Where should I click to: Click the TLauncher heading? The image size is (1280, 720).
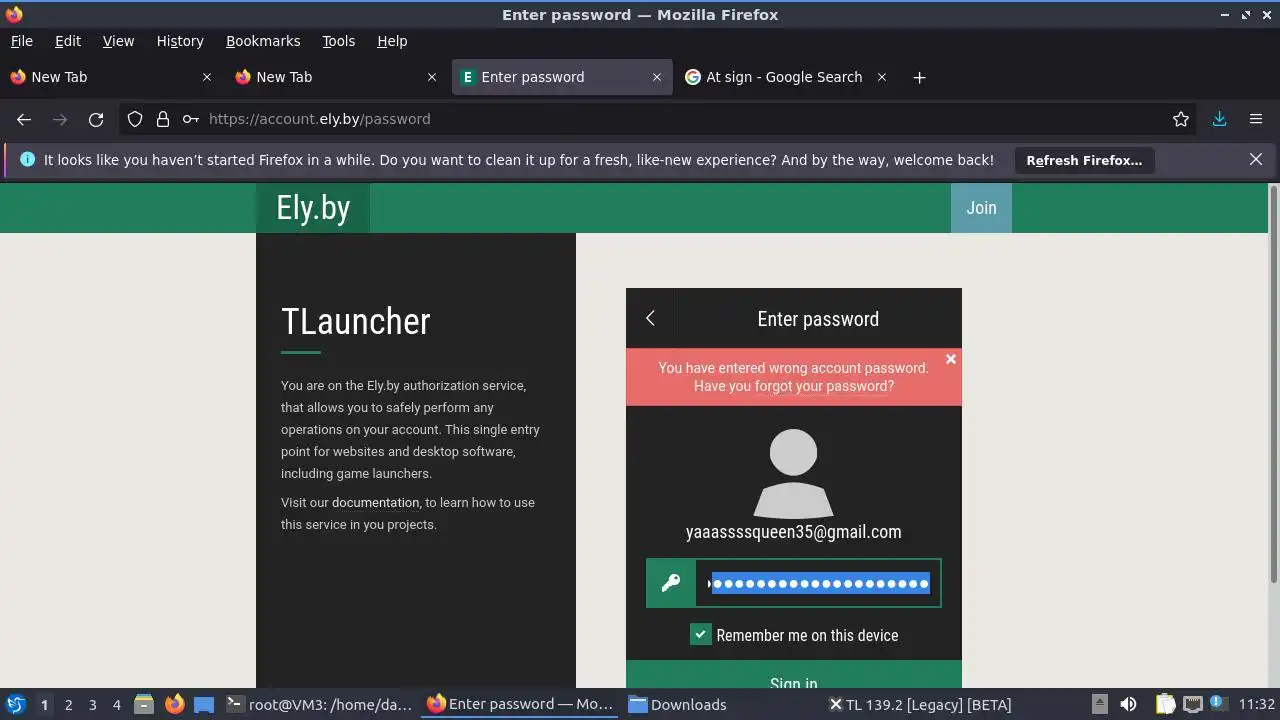coord(356,321)
